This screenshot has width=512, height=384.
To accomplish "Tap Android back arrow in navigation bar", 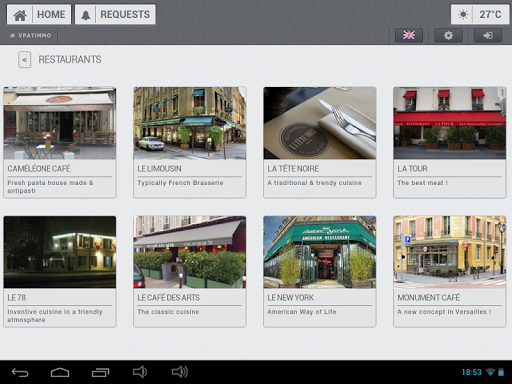I will point(20,372).
